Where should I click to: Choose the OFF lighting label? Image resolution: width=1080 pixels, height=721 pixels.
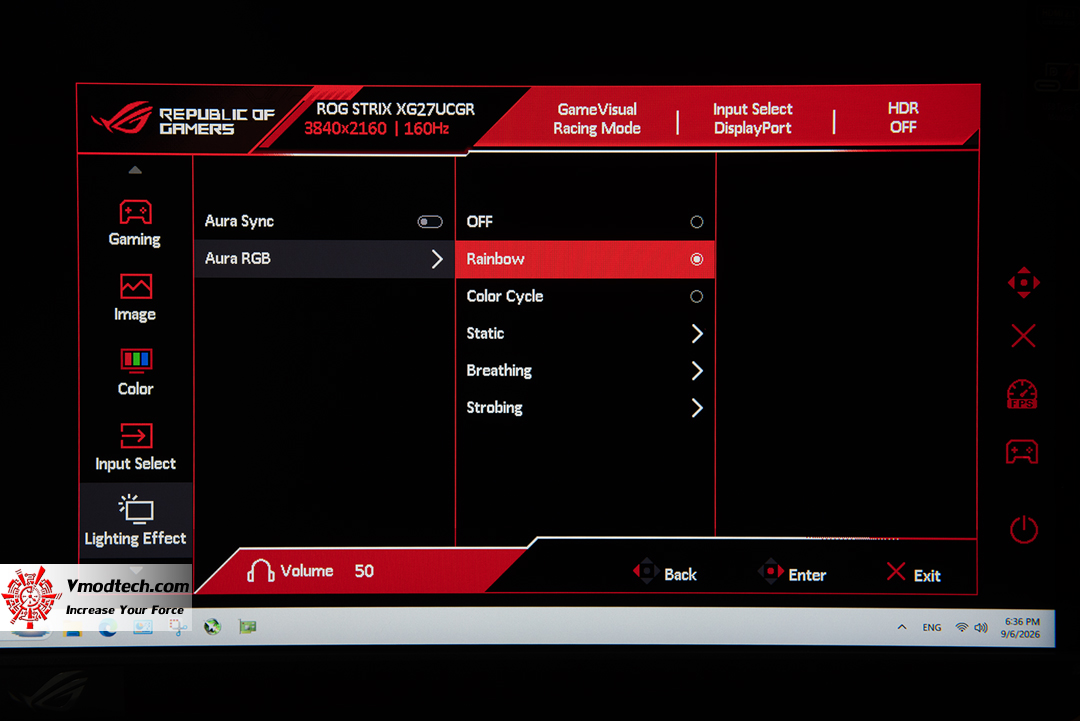coord(479,222)
